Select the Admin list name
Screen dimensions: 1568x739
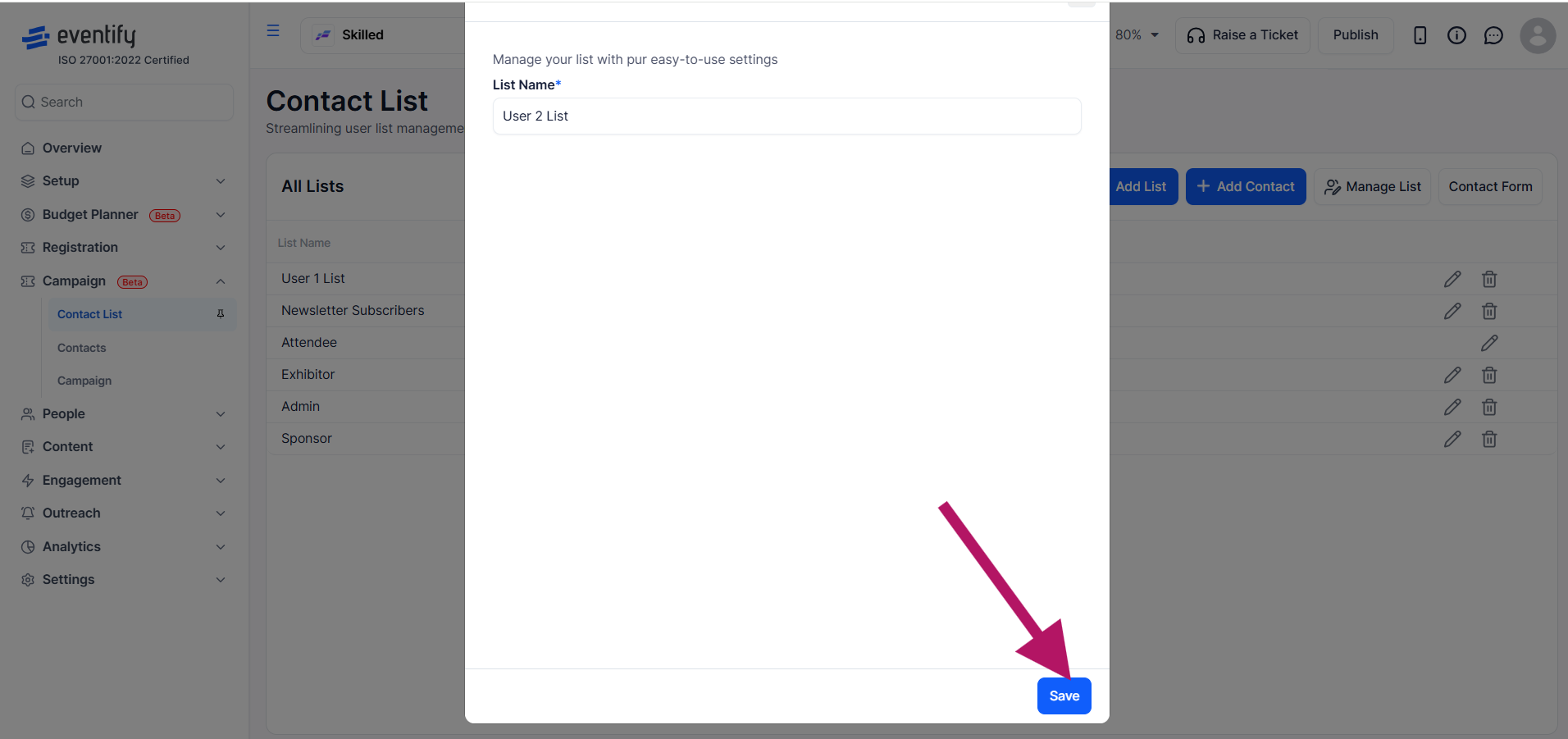click(301, 407)
